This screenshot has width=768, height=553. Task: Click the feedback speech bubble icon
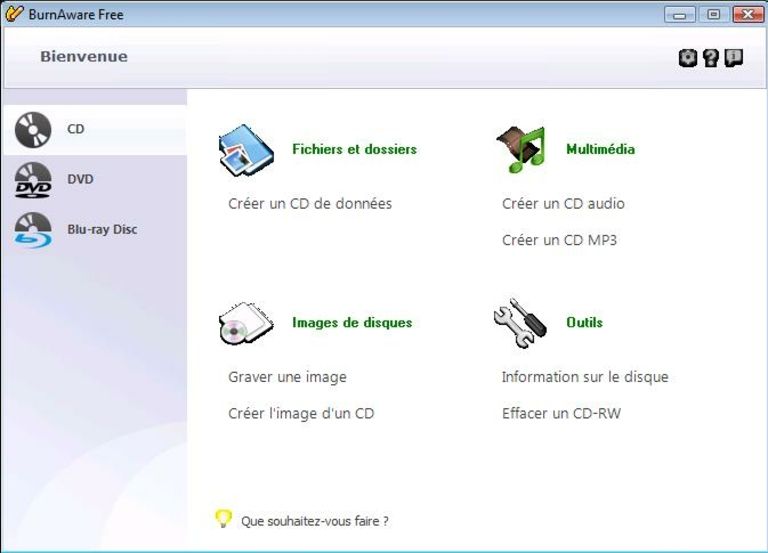tap(733, 58)
